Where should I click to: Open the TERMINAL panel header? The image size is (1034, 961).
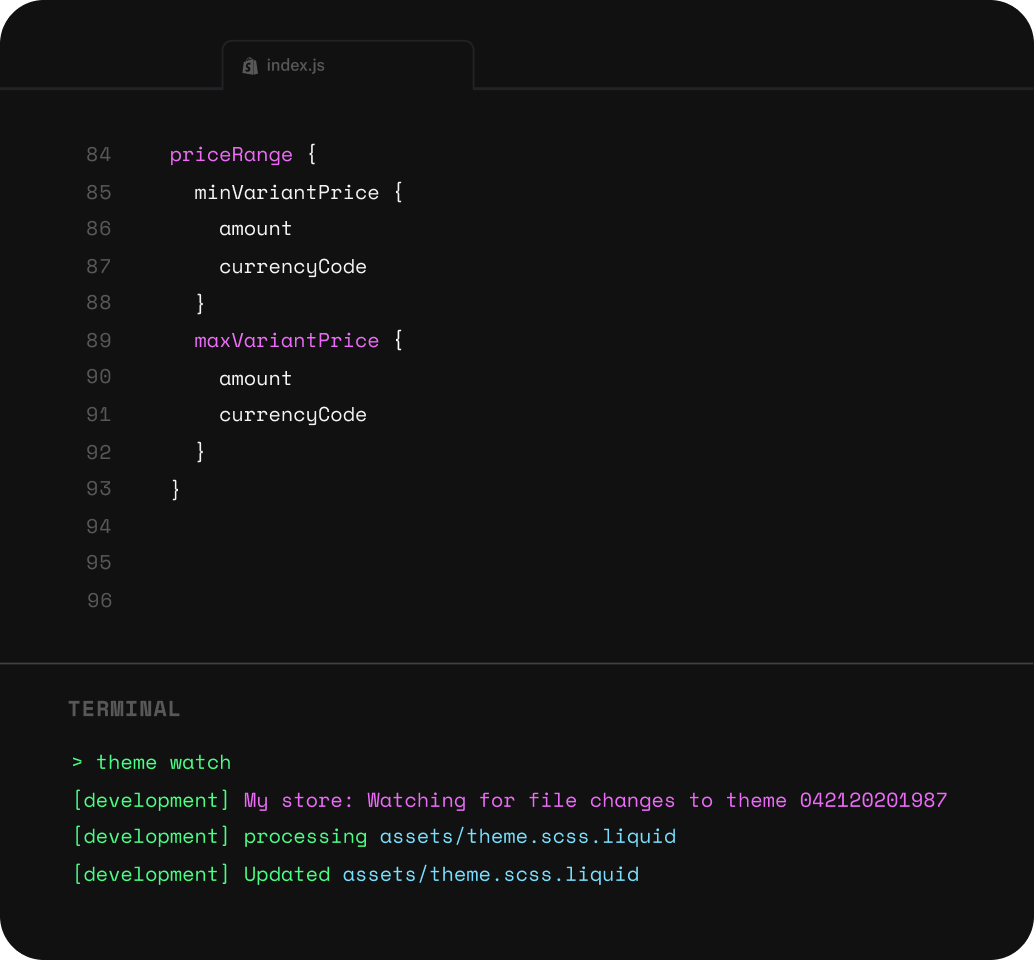[124, 709]
